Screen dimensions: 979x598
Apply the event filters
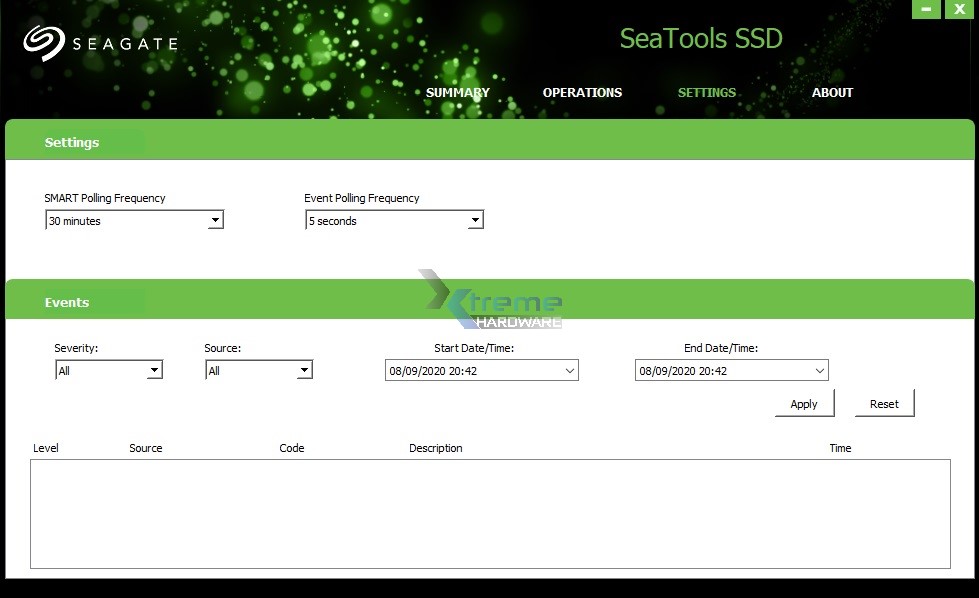coord(804,403)
